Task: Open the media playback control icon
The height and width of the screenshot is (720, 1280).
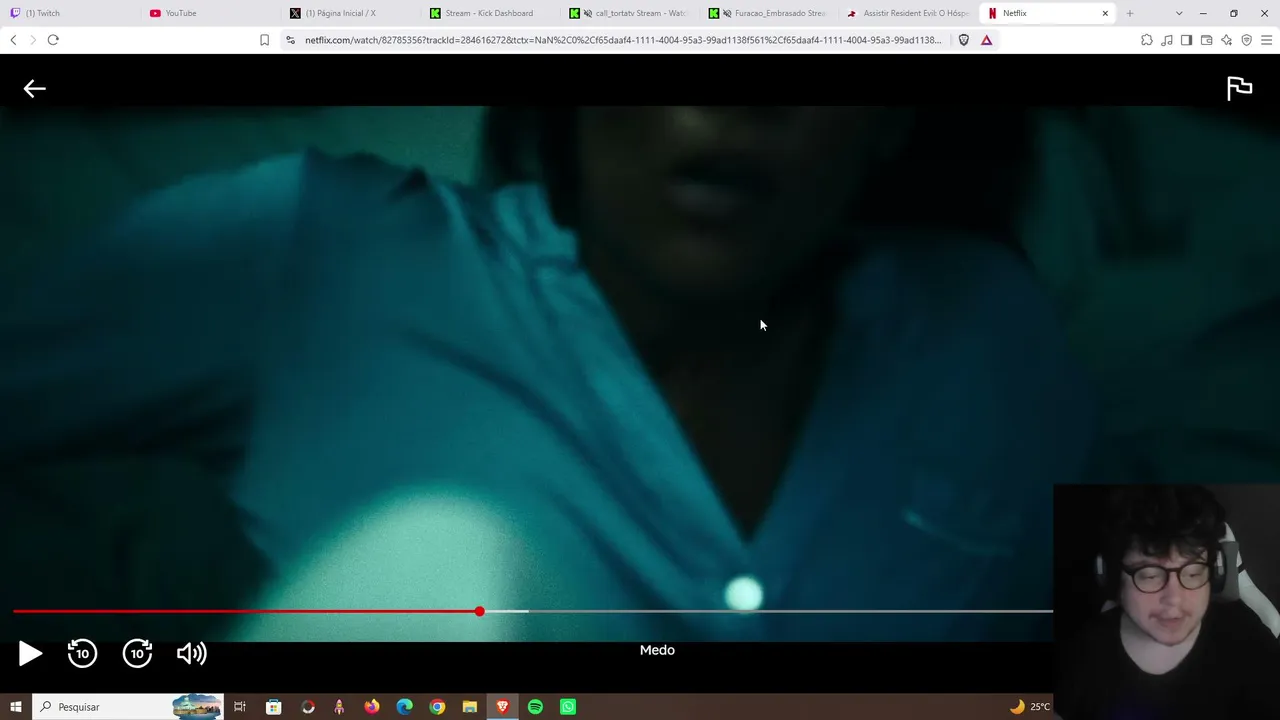Action: tap(1167, 40)
